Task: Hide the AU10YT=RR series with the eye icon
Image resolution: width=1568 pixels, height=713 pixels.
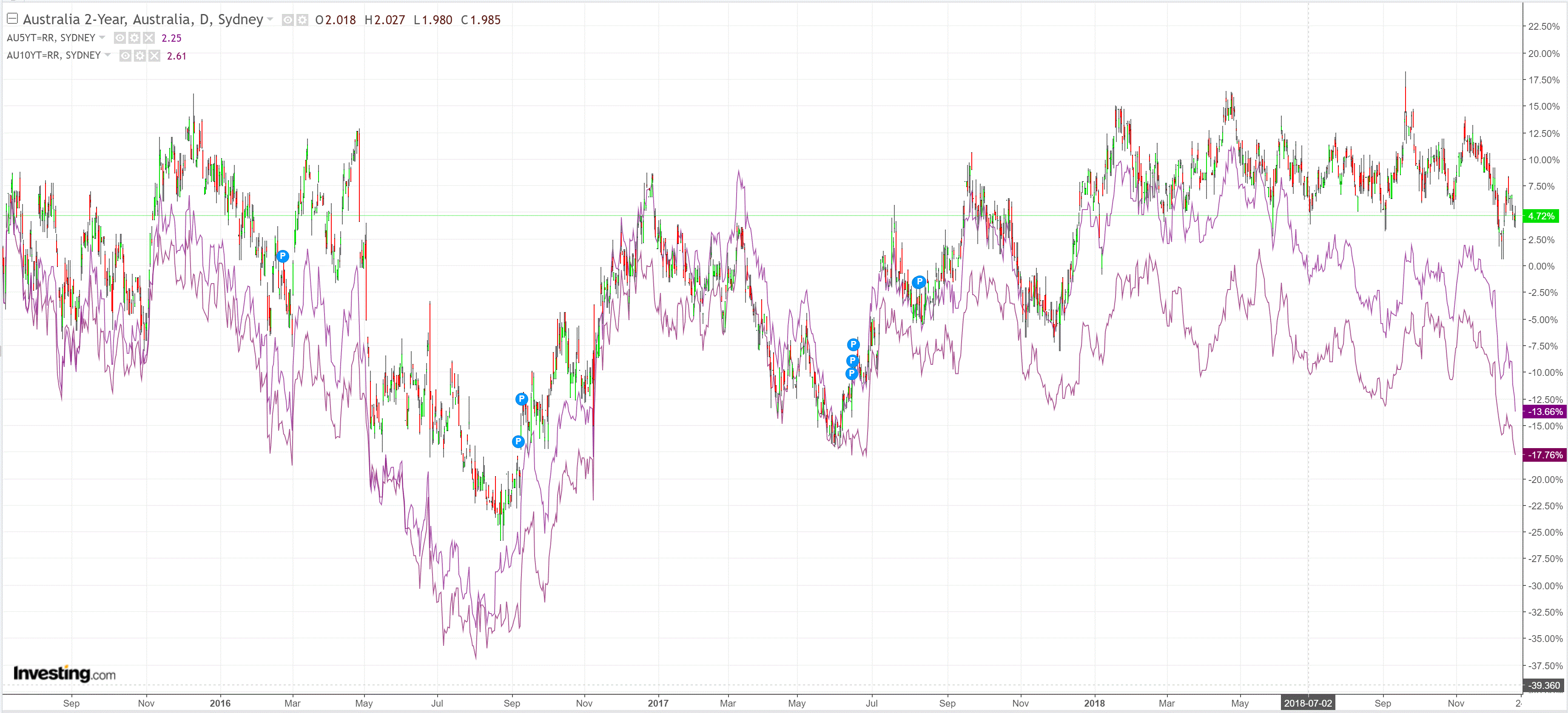Action: coord(125,56)
